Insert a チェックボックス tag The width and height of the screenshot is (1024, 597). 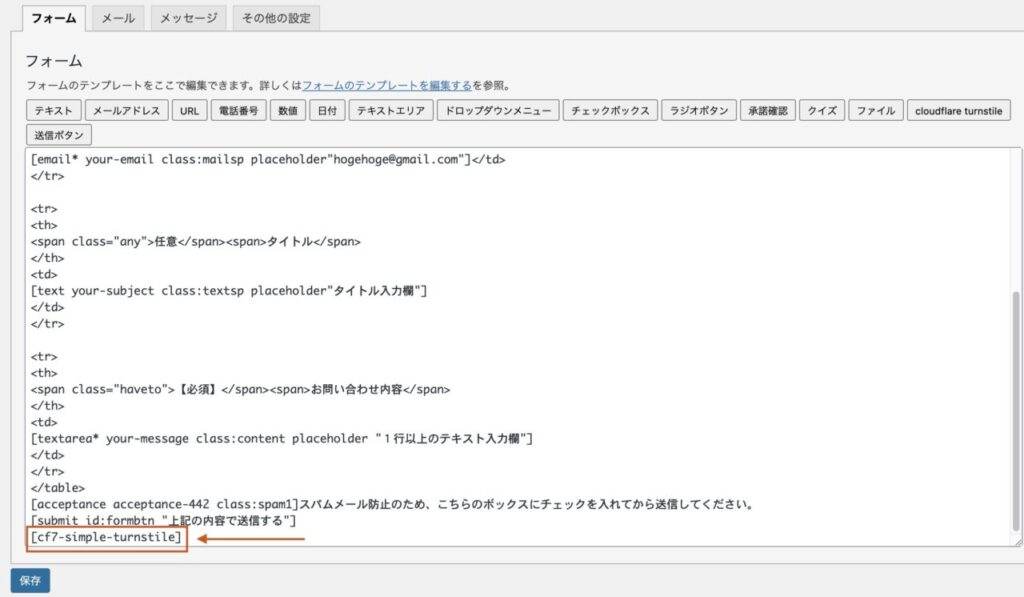pos(611,110)
